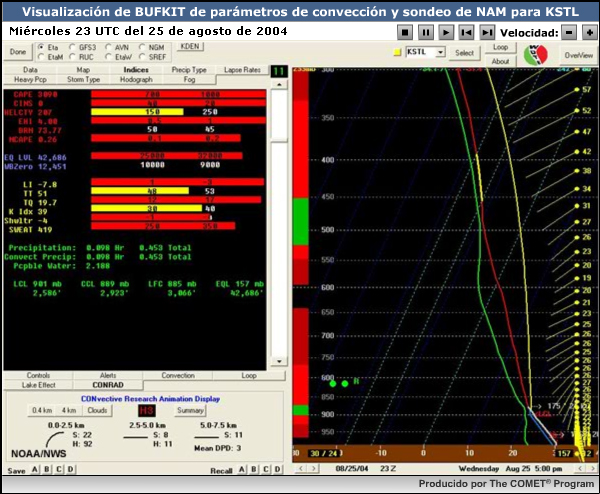Open the KSTL station dropdown
The width and height of the screenshot is (600, 494).
(441, 52)
